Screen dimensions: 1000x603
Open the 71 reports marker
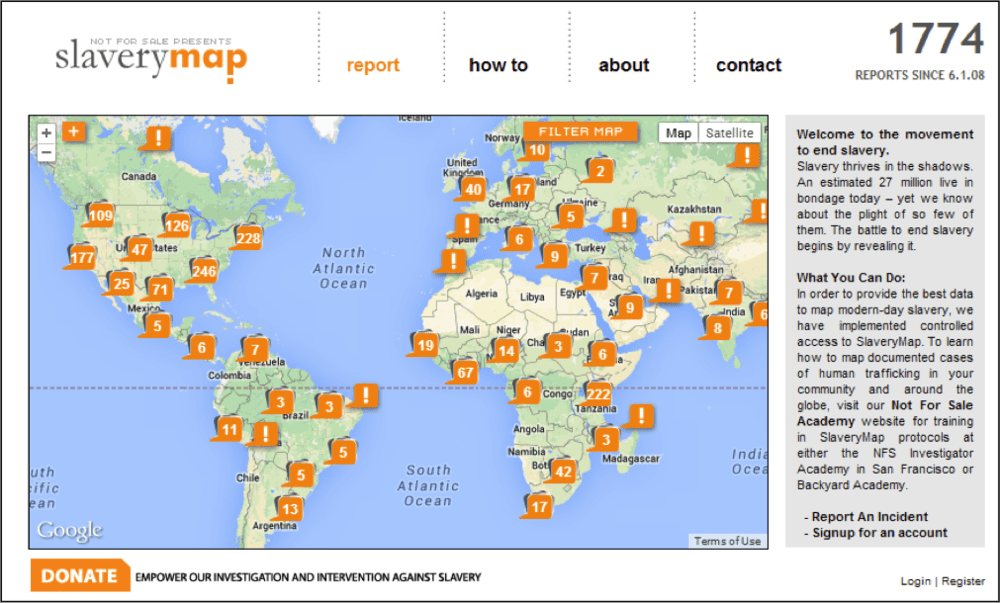pyautogui.click(x=158, y=289)
